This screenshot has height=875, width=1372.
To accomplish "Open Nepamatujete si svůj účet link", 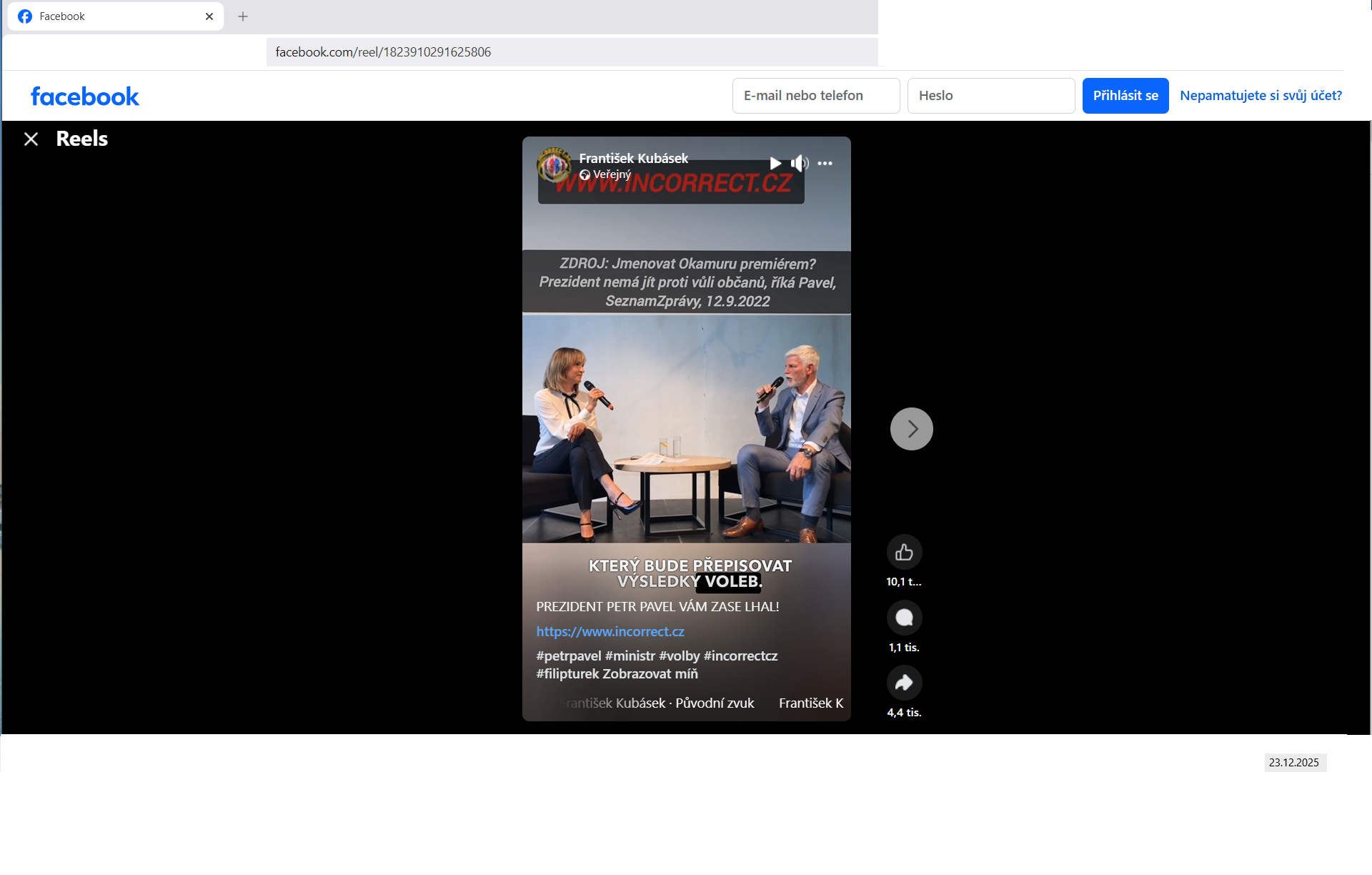I will coord(1261,96).
